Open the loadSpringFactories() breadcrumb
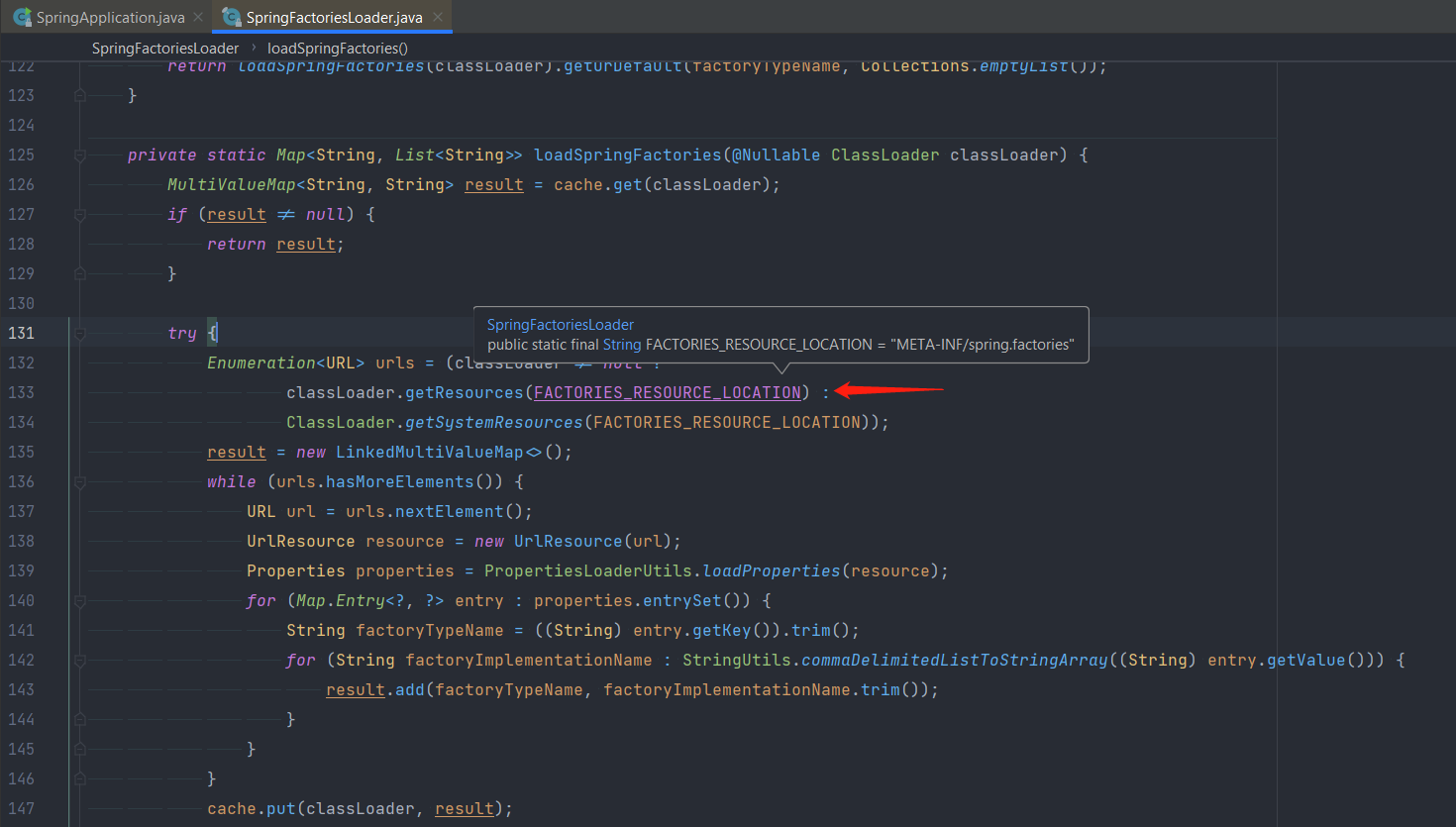1456x827 pixels. [x=338, y=48]
